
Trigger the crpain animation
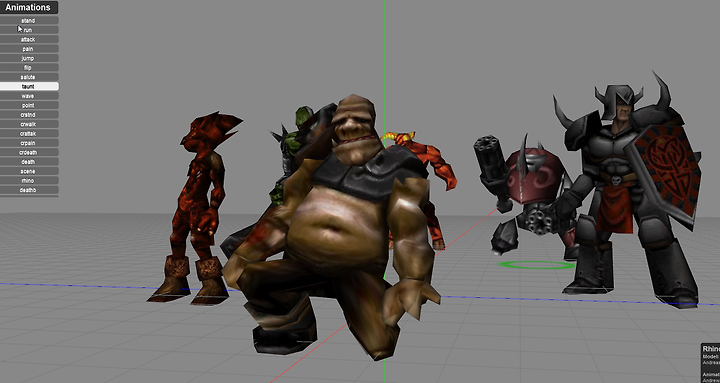[x=29, y=143]
